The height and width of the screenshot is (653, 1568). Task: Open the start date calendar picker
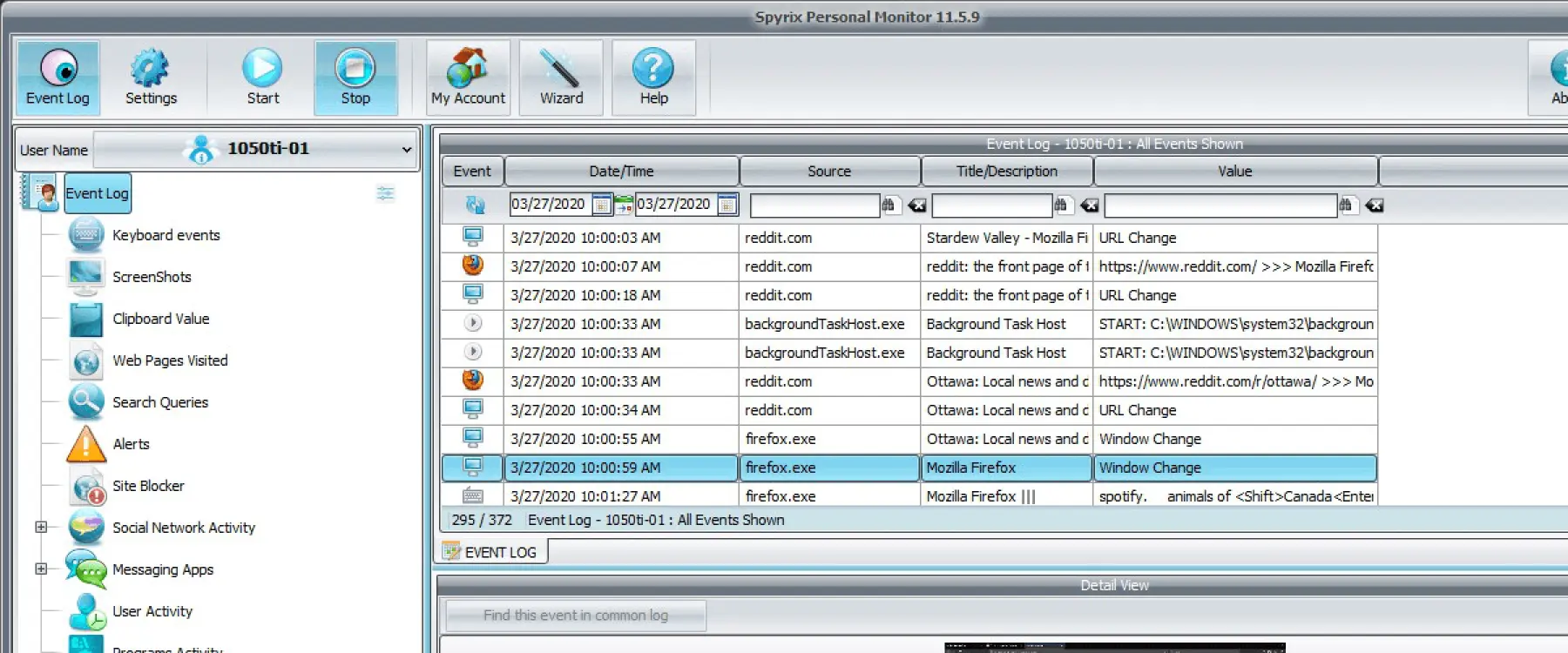tap(602, 205)
